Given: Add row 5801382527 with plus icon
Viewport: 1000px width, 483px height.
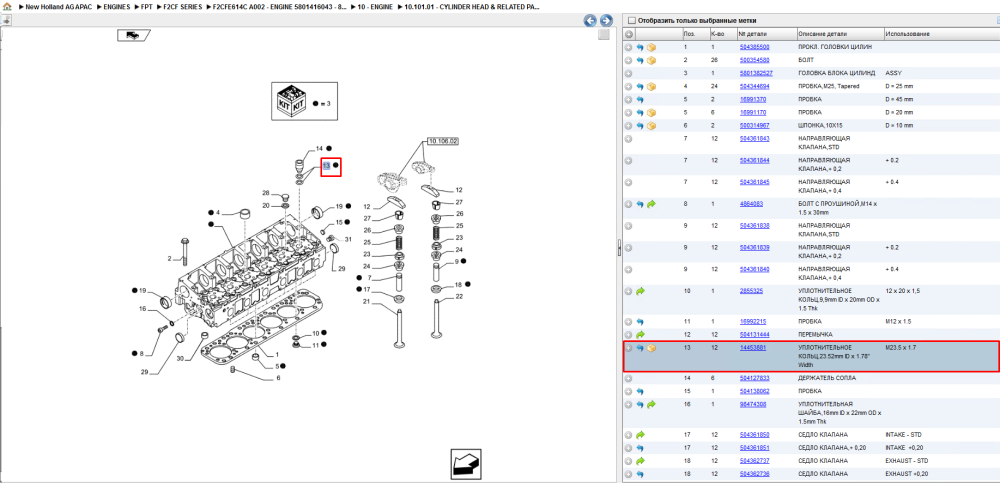Looking at the screenshot, I should click(x=629, y=73).
